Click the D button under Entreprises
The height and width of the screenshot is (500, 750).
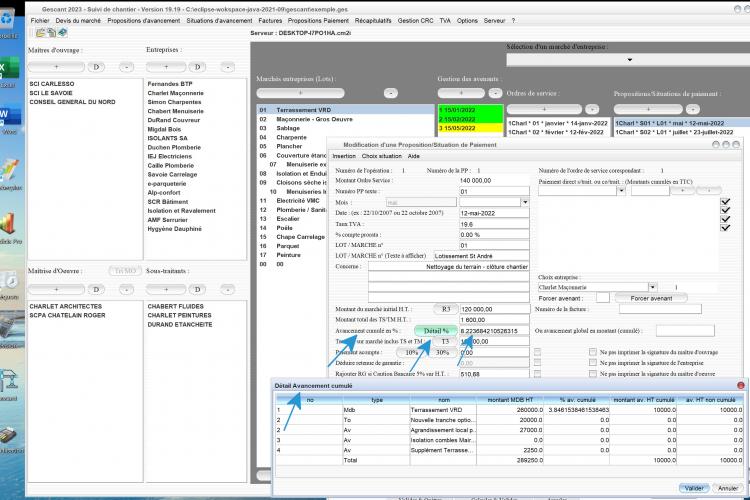pyautogui.click(x=197, y=67)
